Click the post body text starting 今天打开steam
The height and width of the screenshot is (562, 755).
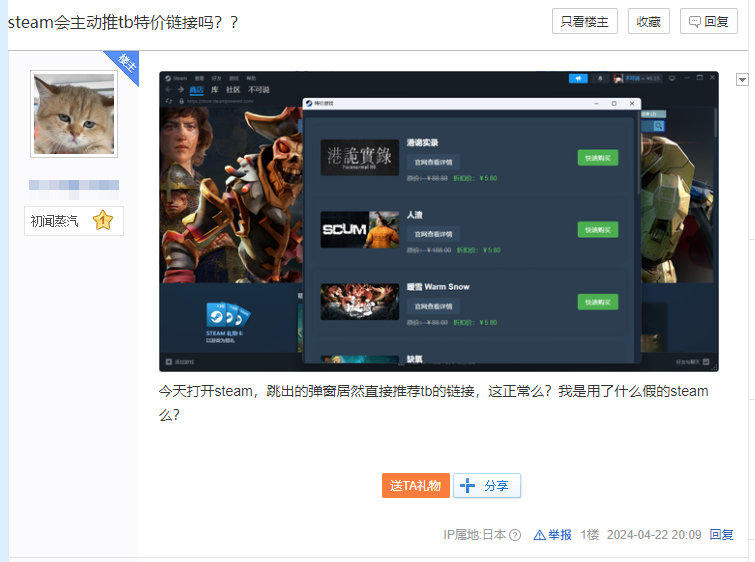(x=433, y=403)
